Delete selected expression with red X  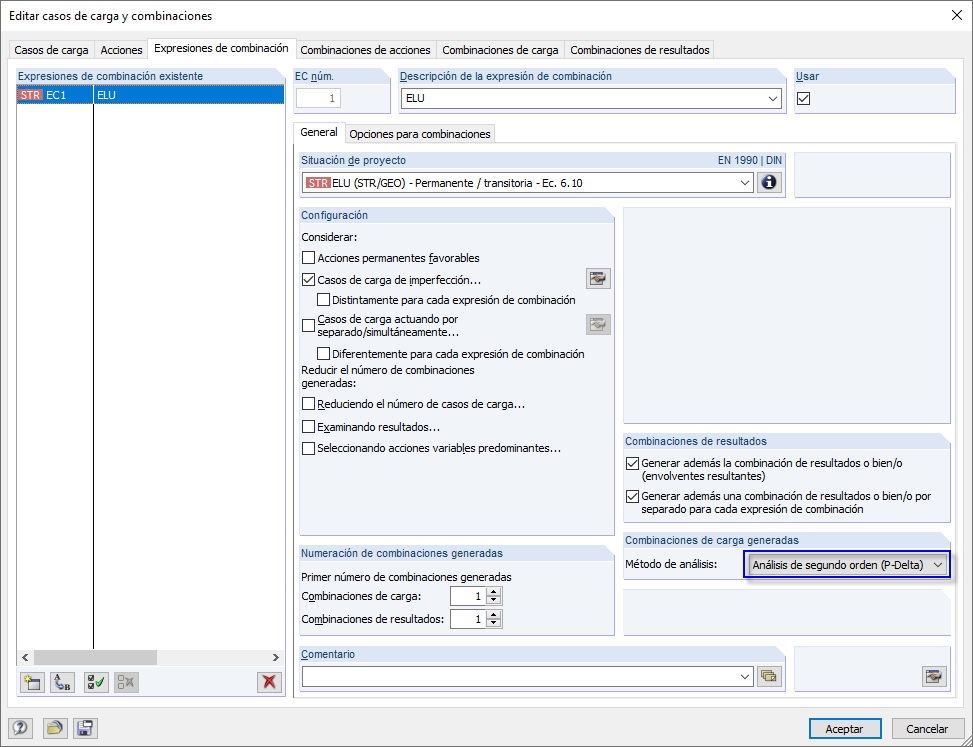click(x=269, y=682)
